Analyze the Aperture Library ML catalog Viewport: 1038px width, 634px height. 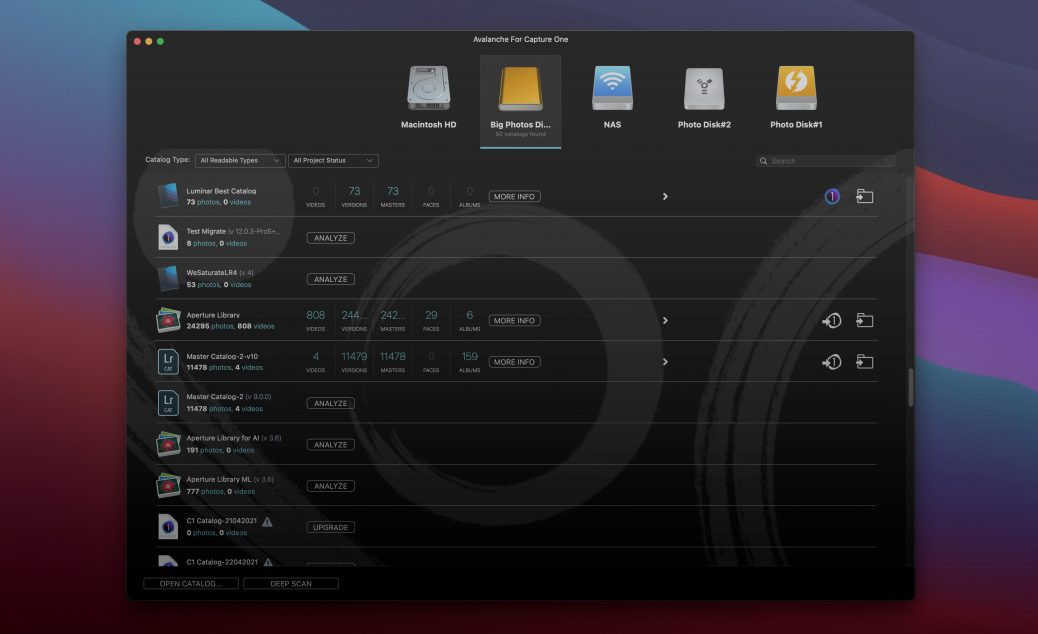tap(330, 486)
